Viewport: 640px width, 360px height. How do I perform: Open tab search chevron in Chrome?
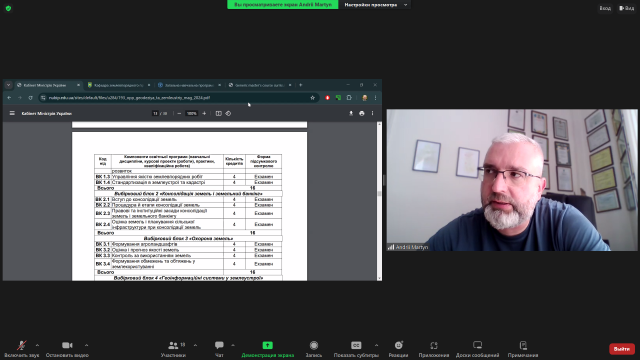pyautogui.click(x=8, y=85)
